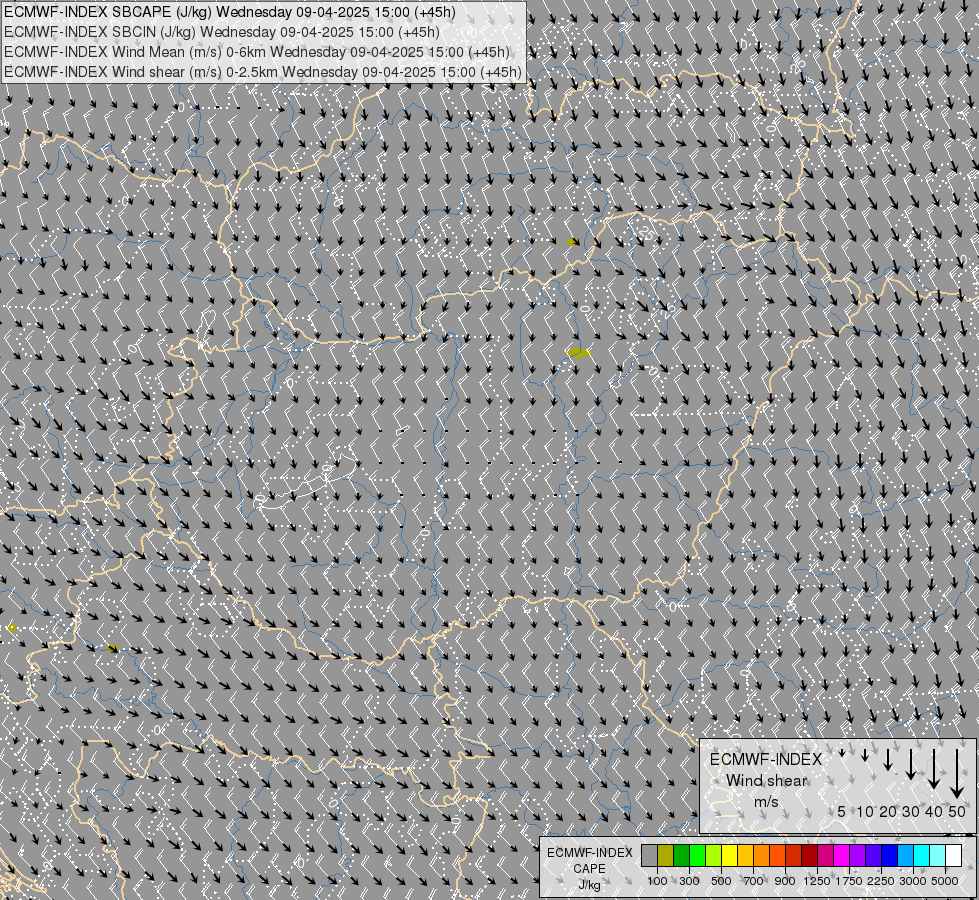979x900 pixels.
Task: Pick the sky blue swatch before 3000 tick
Action: [906, 855]
